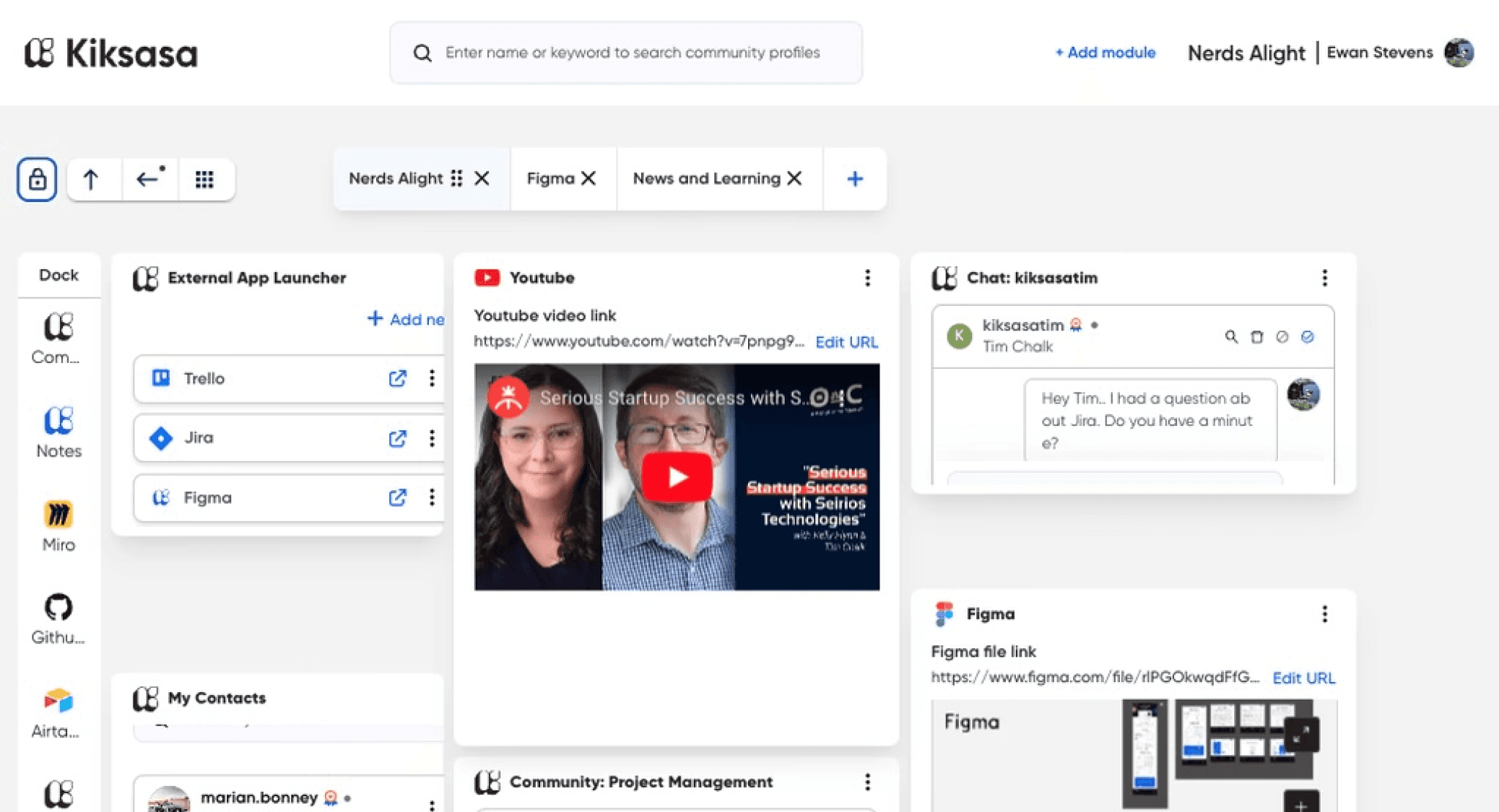Expand options for Figma launcher entry
Screen dimensions: 1499x812
432,497
